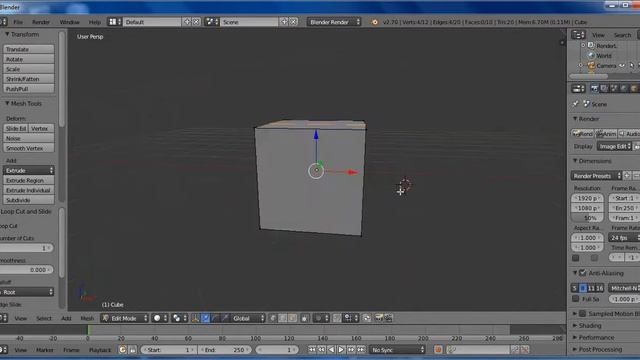Toggle the 3D manipulator widget icon
The height and width of the screenshot is (360, 640).
click(195, 318)
